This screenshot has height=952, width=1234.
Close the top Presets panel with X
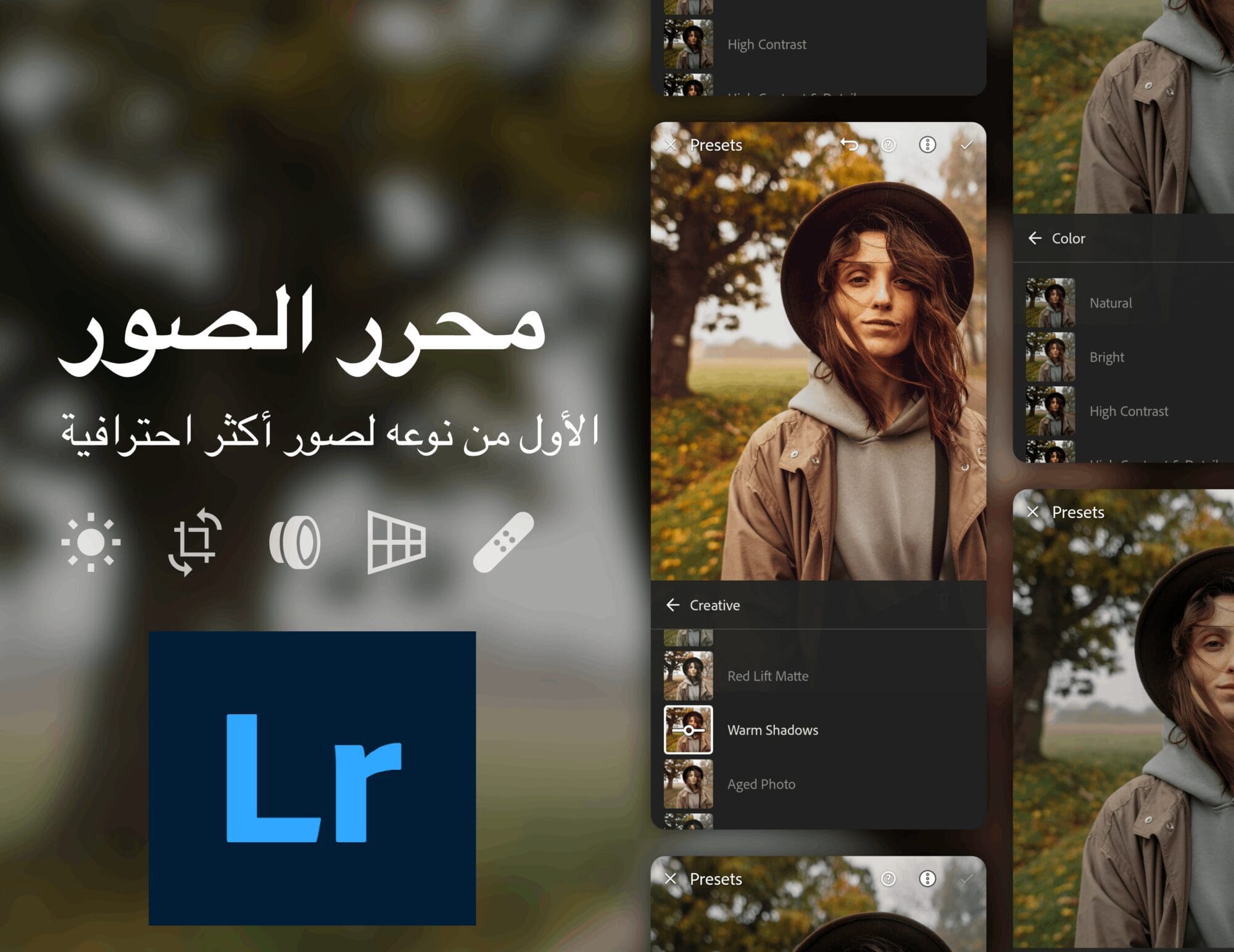point(670,143)
